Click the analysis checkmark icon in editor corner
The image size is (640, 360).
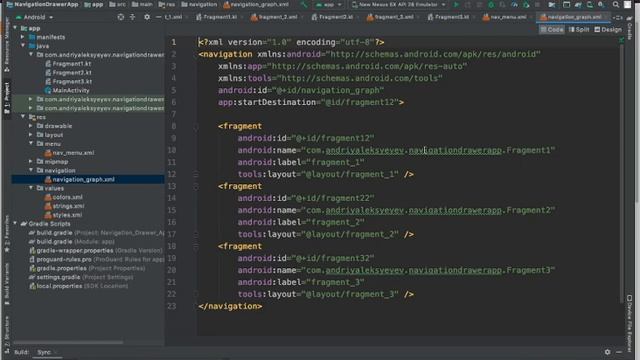(622, 40)
